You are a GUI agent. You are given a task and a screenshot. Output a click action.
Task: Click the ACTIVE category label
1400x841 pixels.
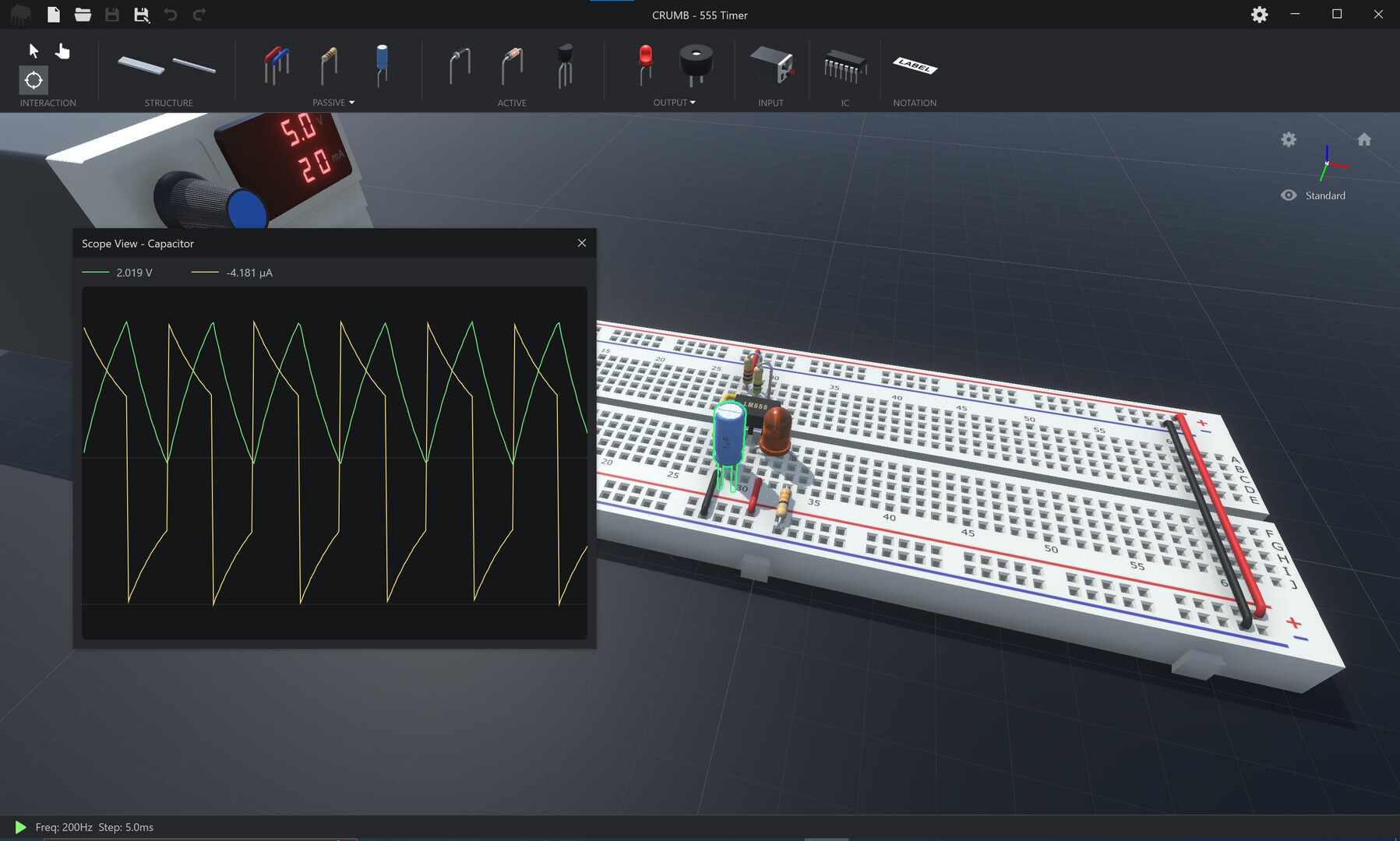click(512, 102)
